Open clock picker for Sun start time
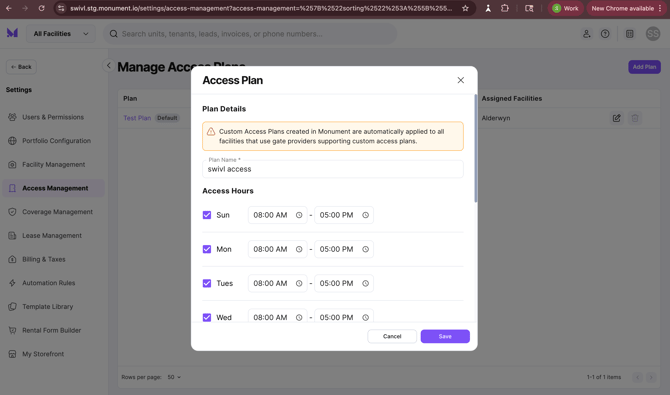This screenshot has width=670, height=395. coord(299,215)
